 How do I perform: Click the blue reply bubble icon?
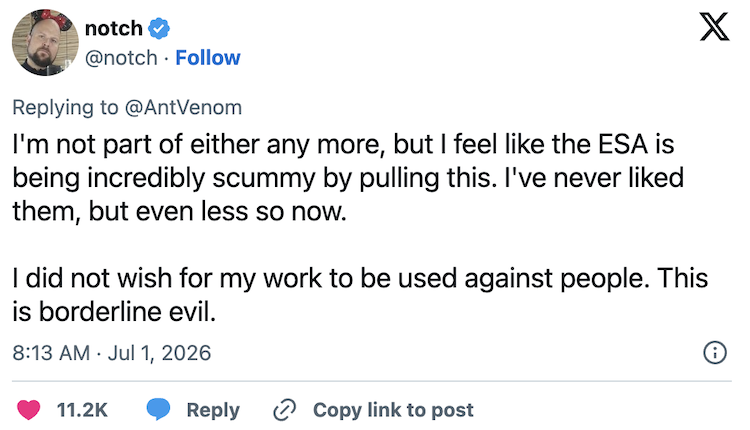[x=158, y=409]
